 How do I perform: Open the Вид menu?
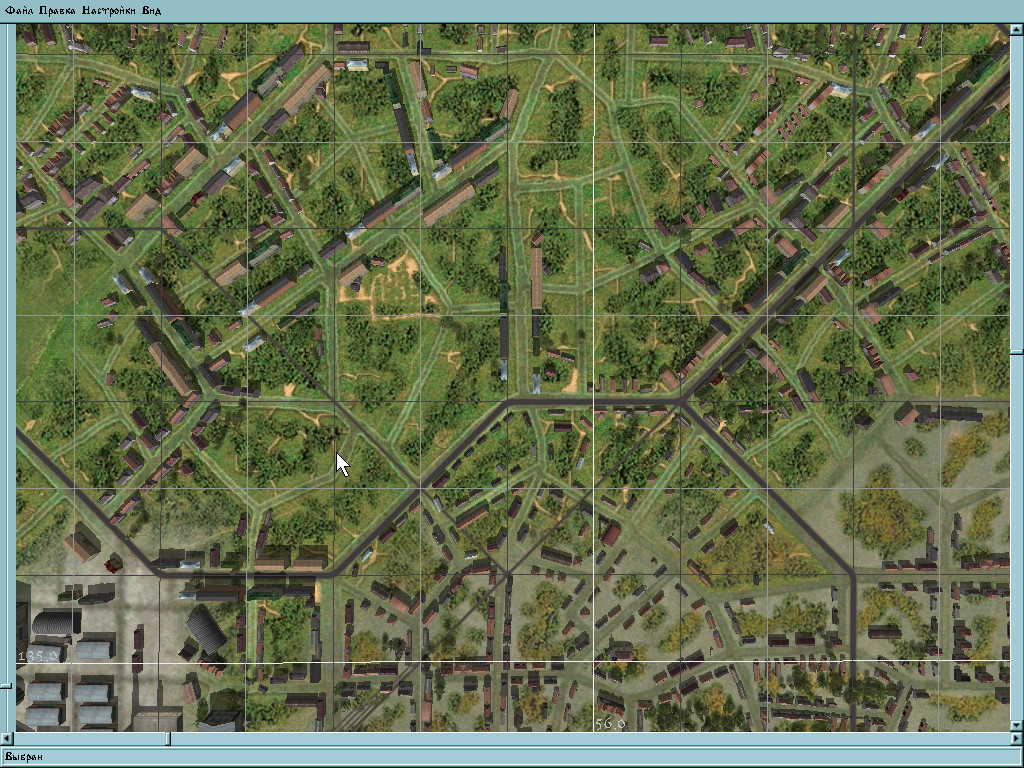[152, 10]
